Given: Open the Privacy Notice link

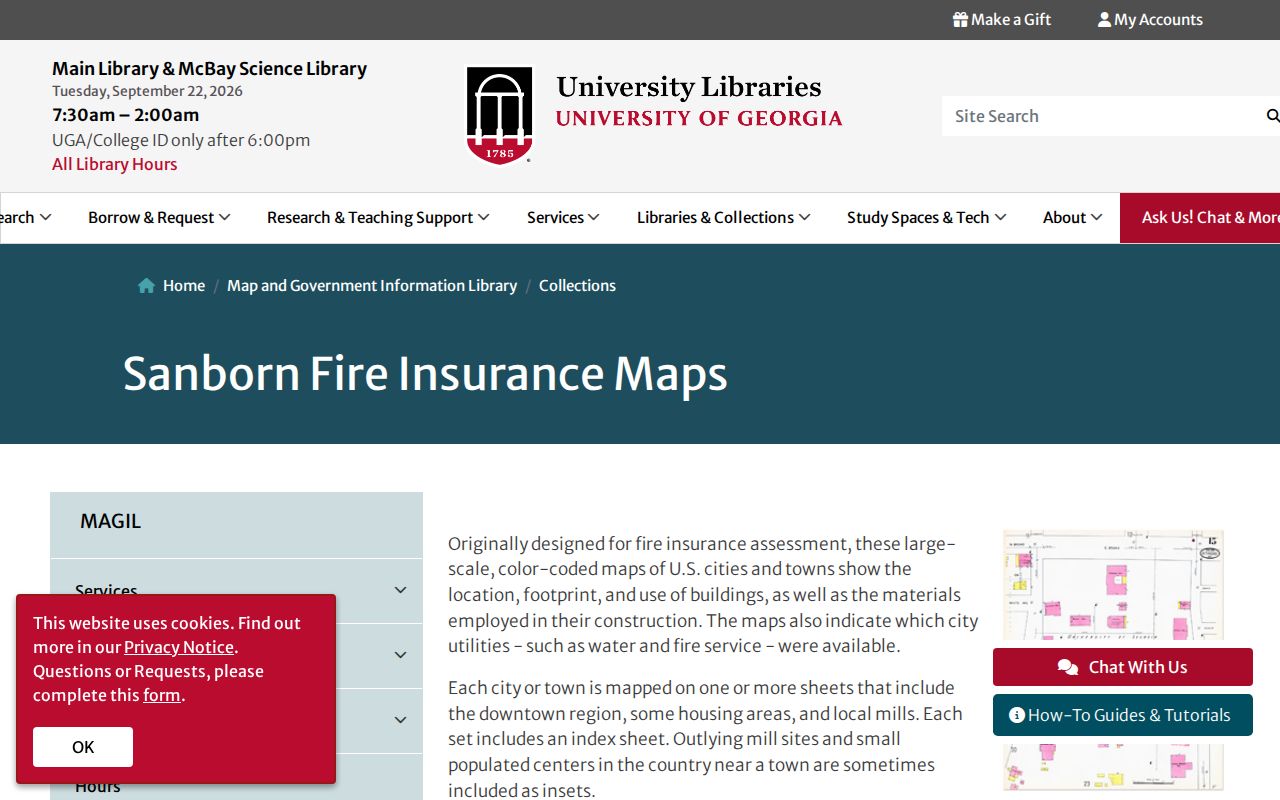Looking at the screenshot, I should [179, 647].
